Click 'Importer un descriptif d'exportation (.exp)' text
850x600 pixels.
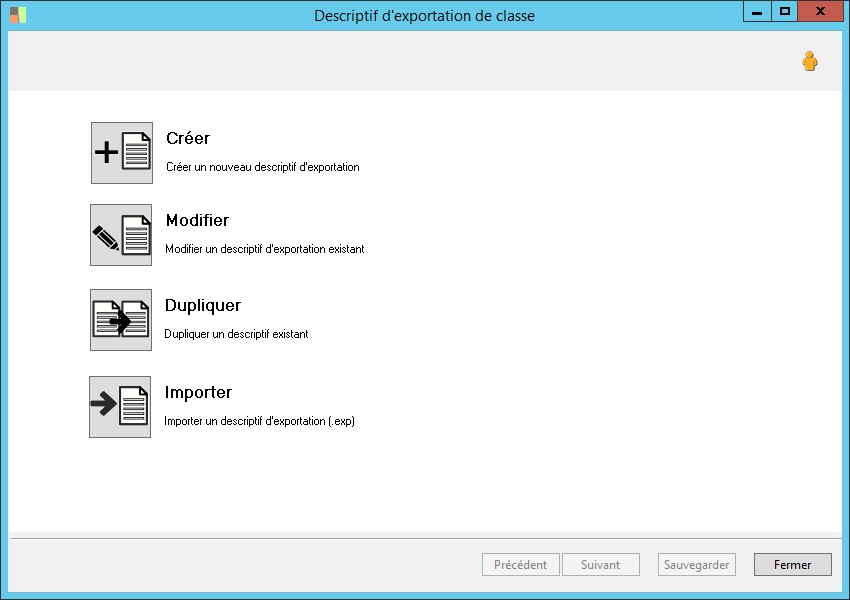point(260,421)
